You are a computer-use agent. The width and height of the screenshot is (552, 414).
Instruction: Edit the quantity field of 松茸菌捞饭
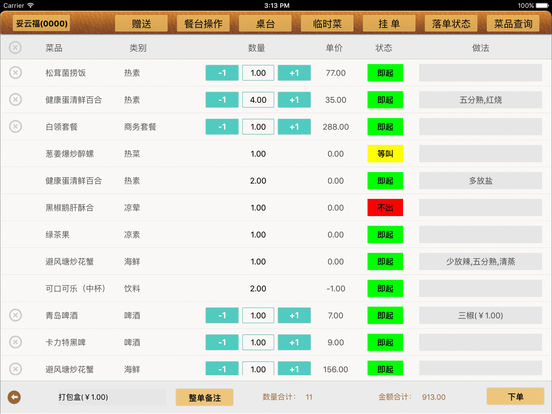tap(258, 73)
